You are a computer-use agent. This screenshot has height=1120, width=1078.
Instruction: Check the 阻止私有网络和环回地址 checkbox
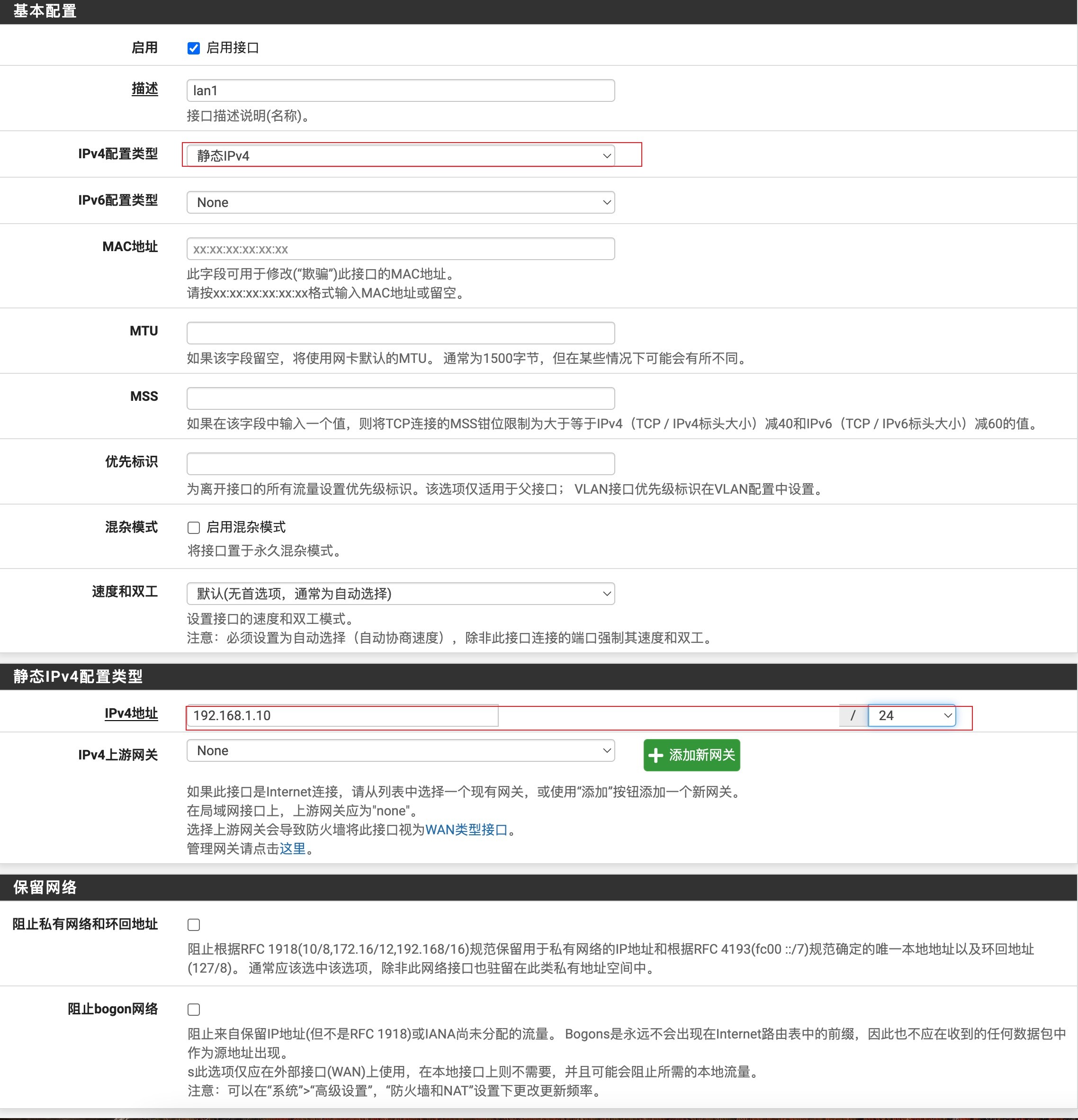coord(194,925)
